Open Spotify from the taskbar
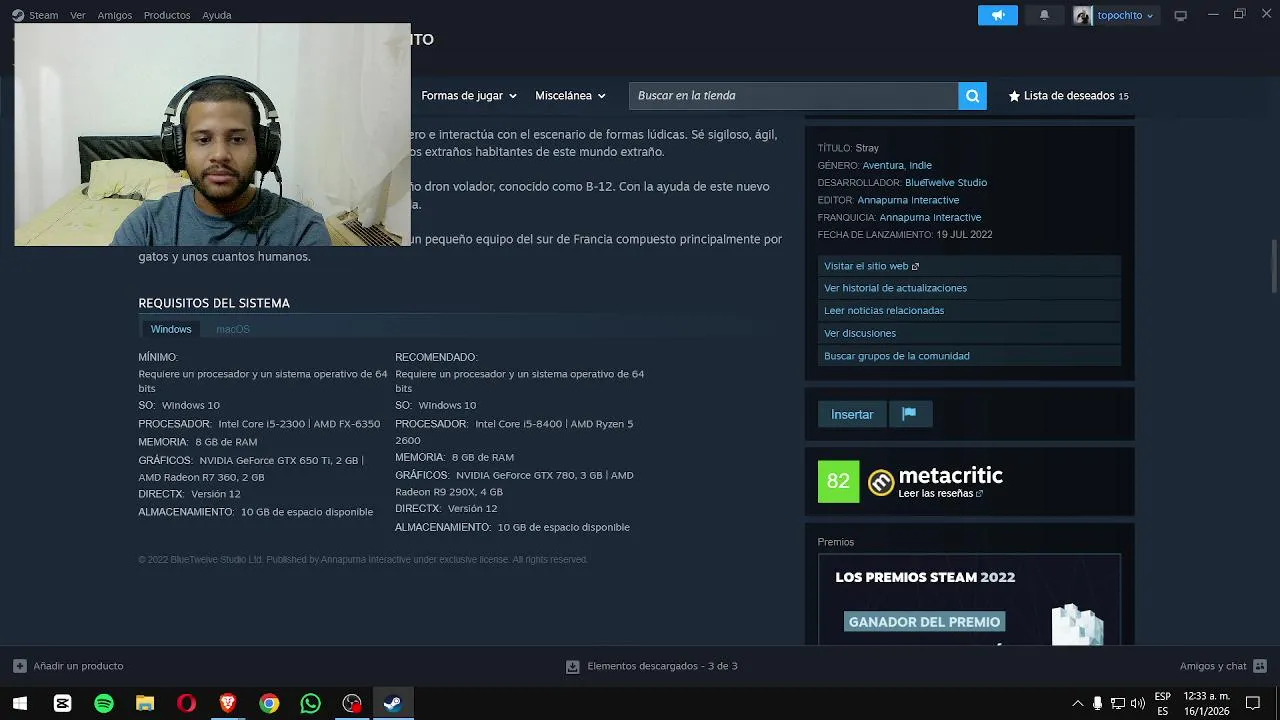1280x720 pixels. [x=104, y=703]
